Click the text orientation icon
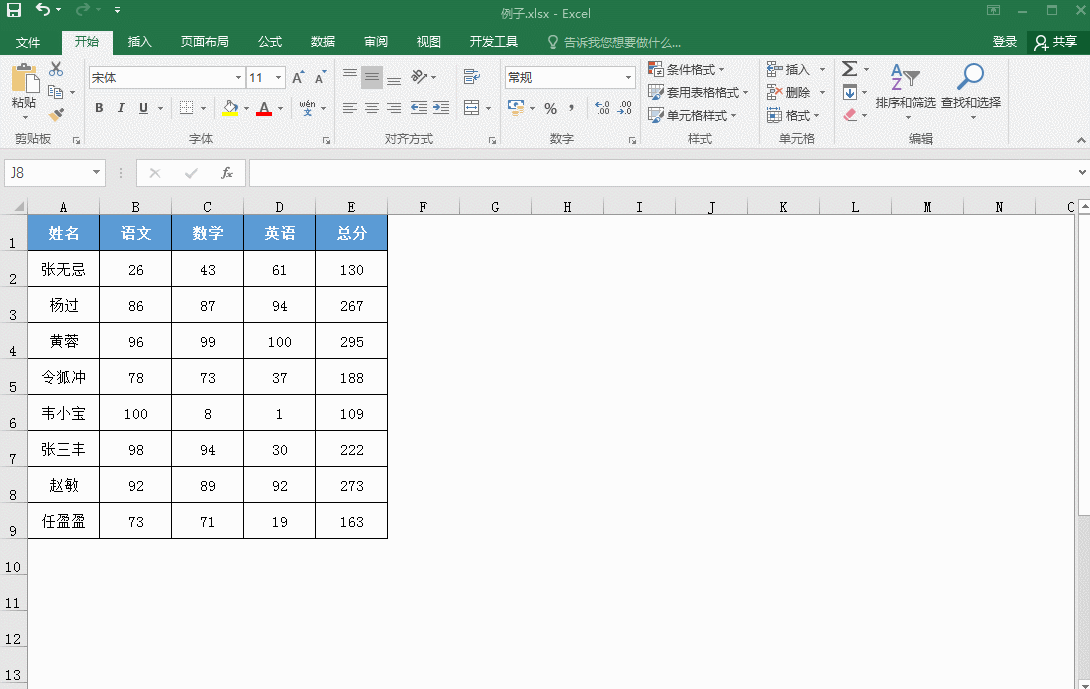 (x=419, y=76)
